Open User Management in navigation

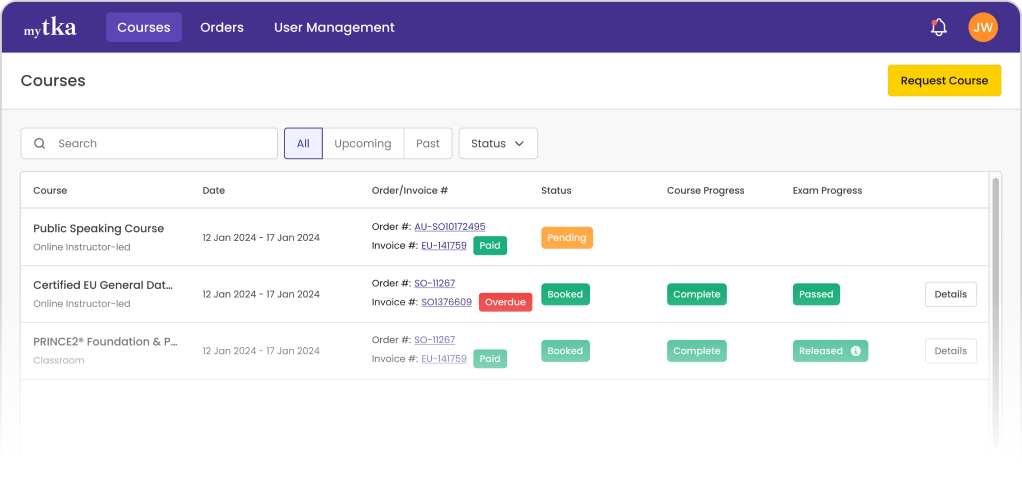[x=334, y=28]
